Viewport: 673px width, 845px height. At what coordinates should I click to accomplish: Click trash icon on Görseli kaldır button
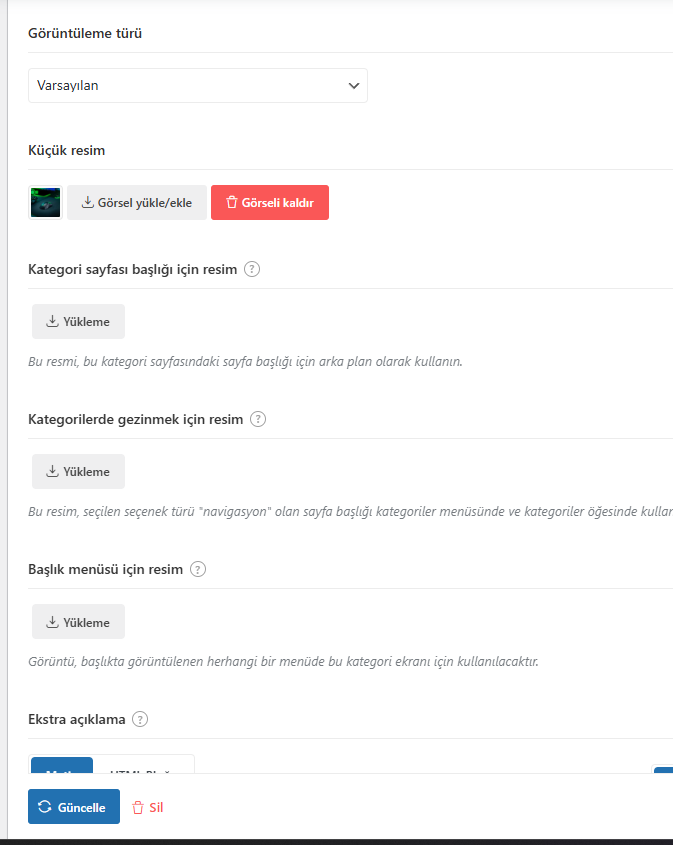[x=232, y=203]
